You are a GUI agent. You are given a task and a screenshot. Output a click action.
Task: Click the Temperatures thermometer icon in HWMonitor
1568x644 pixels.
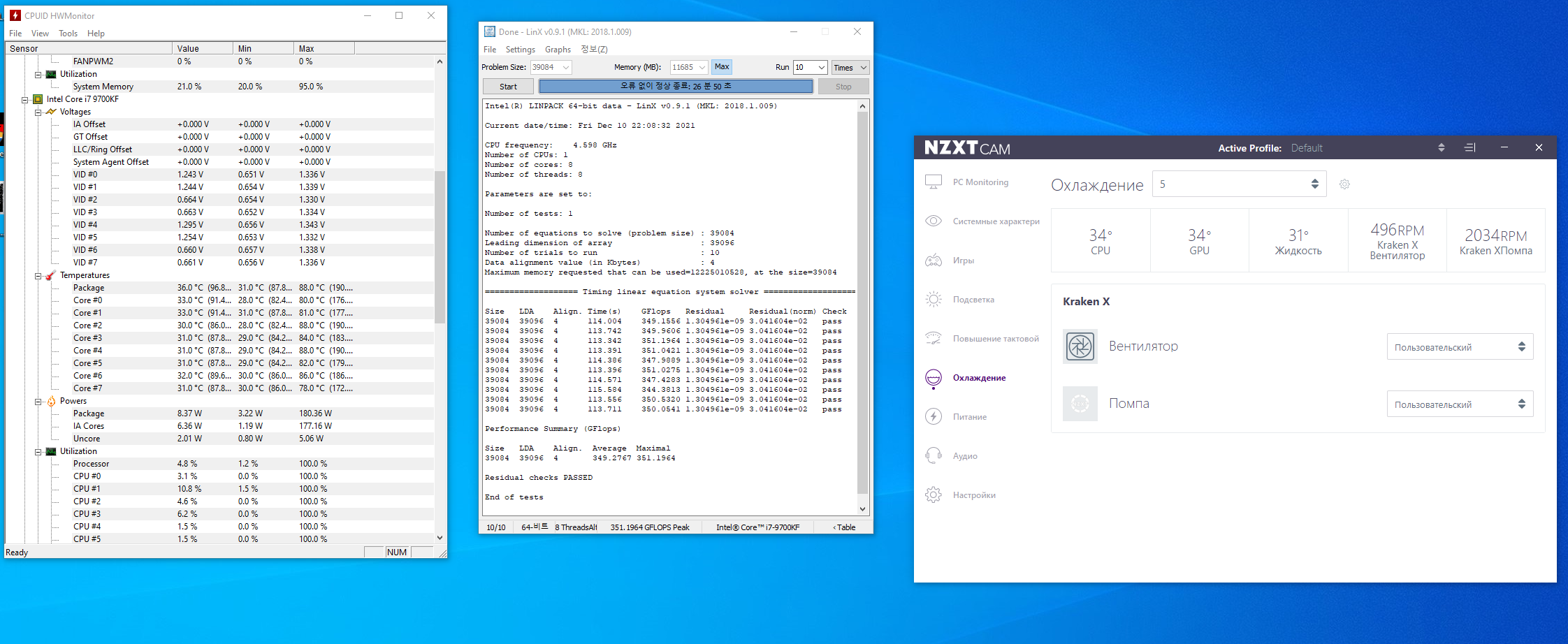point(51,275)
